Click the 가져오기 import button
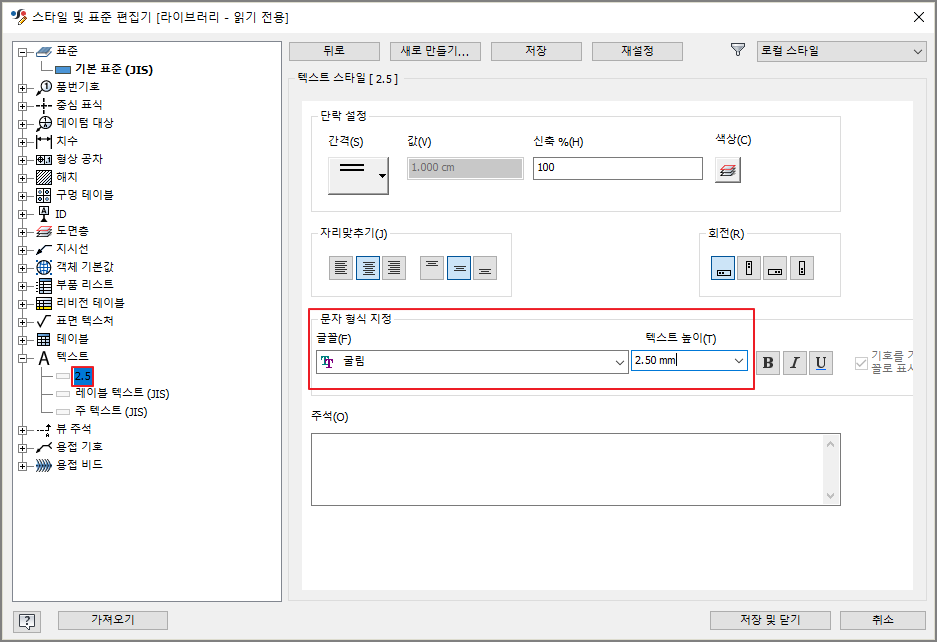The image size is (937, 642). (x=112, y=620)
